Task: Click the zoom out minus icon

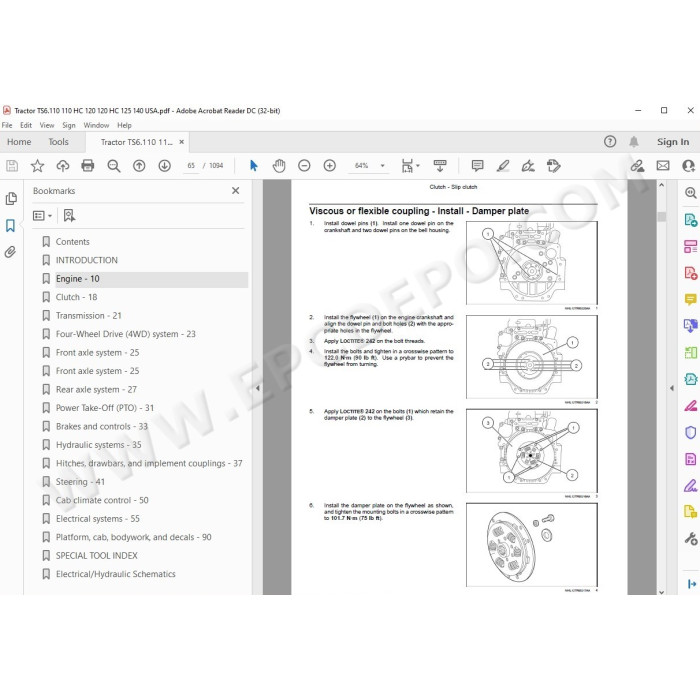Action: pyautogui.click(x=304, y=166)
